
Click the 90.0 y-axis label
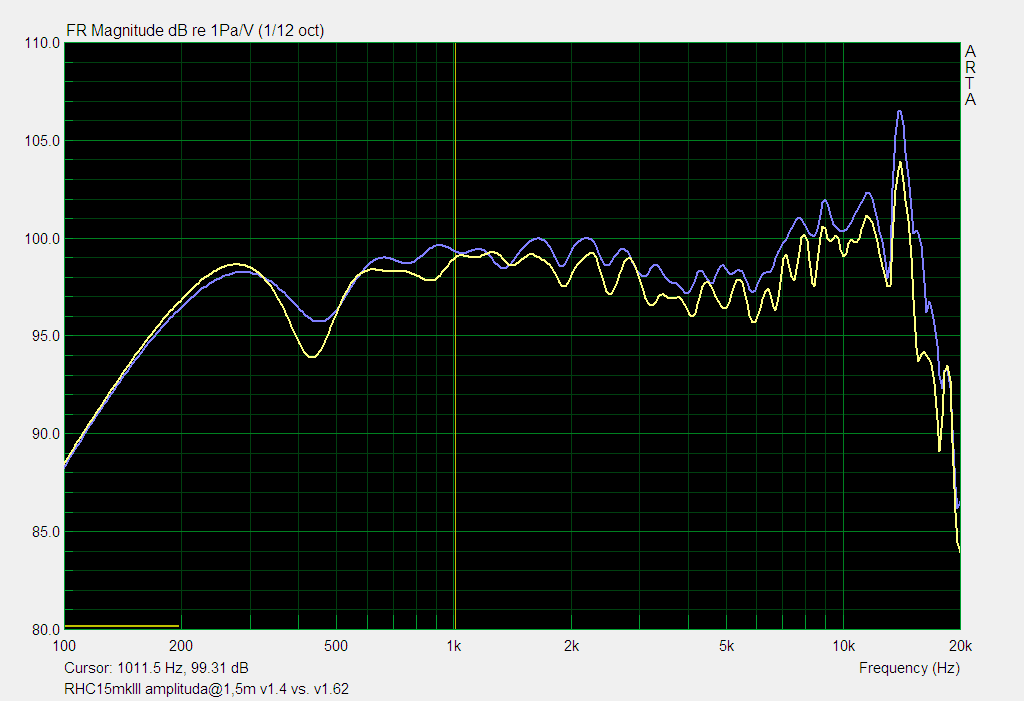45,434
